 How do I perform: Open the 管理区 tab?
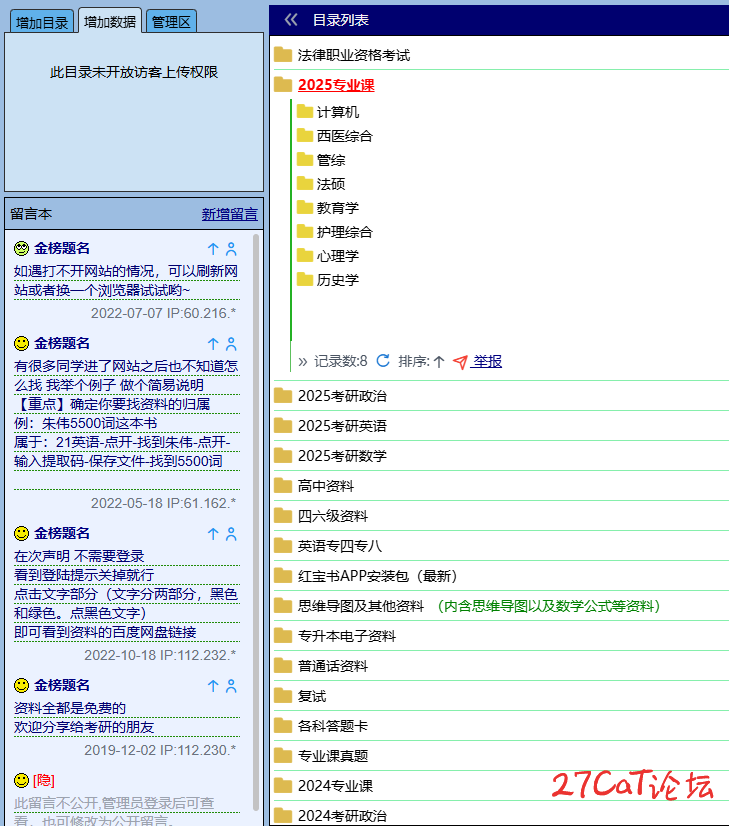pos(171,22)
